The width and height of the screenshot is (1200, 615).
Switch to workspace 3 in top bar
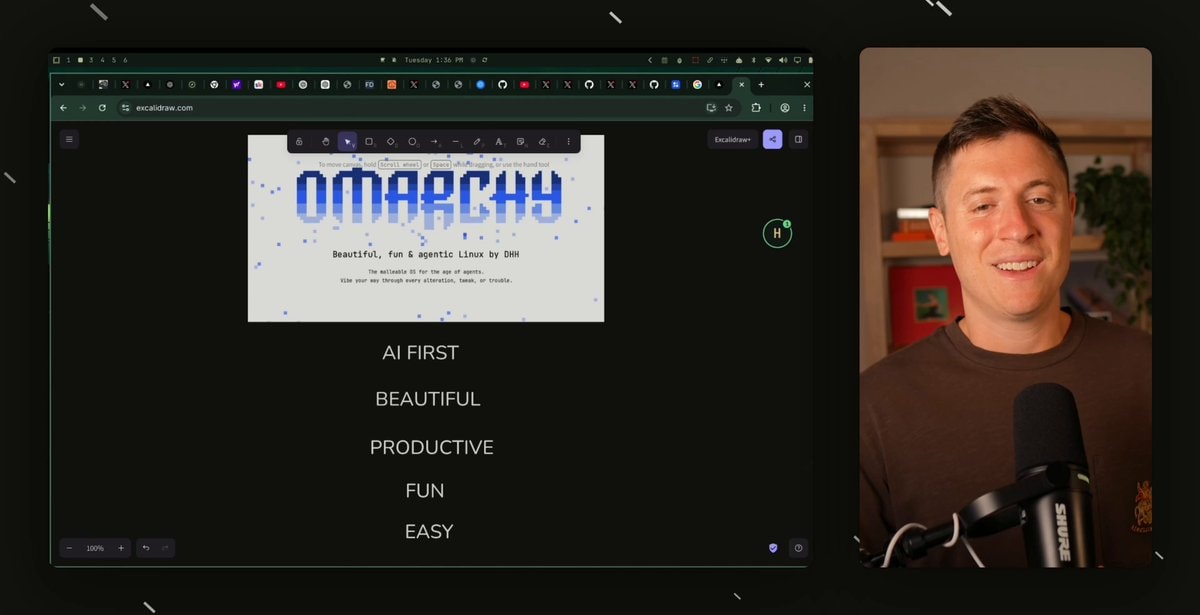click(x=92, y=60)
